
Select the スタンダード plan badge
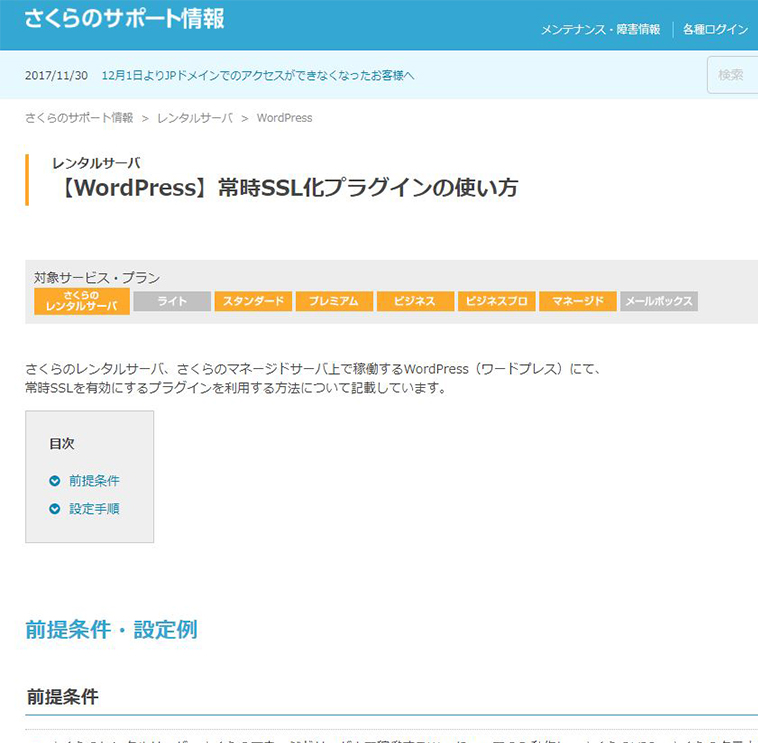253,301
